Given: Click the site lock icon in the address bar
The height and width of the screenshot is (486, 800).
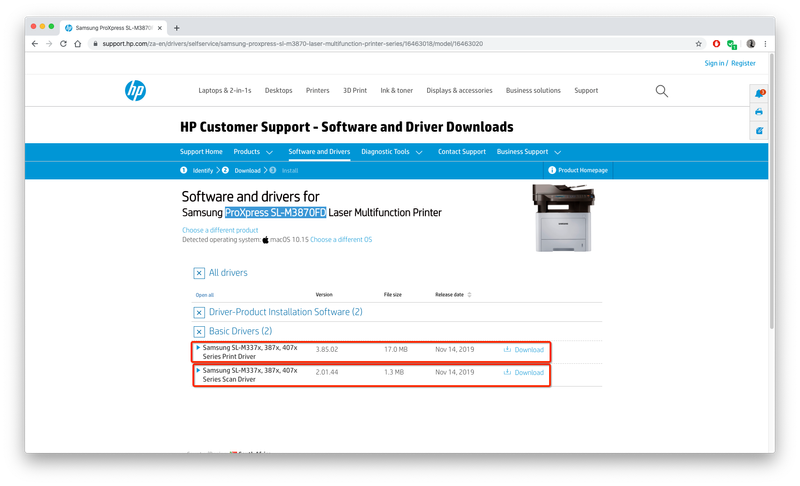Looking at the screenshot, I should click(95, 44).
